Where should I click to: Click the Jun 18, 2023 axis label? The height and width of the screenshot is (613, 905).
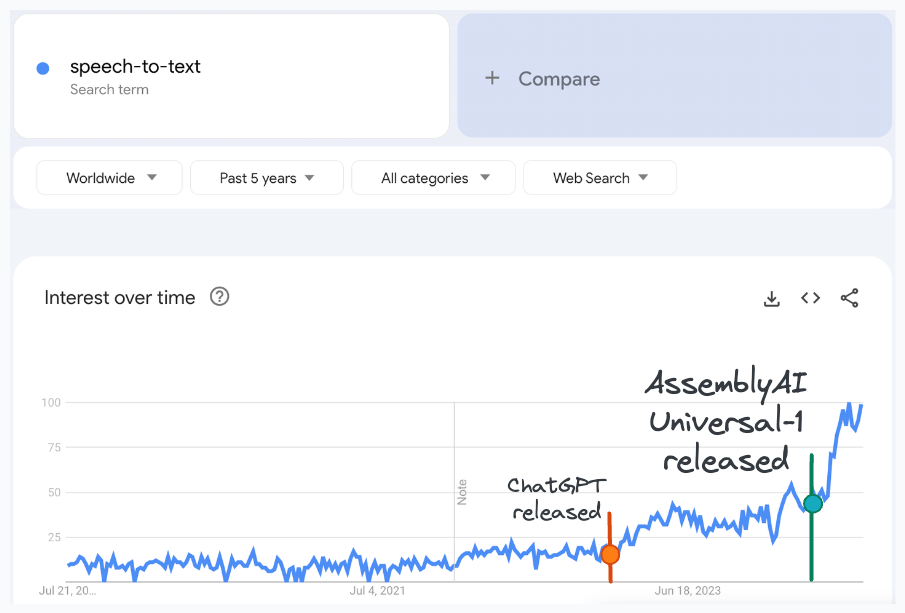click(687, 591)
